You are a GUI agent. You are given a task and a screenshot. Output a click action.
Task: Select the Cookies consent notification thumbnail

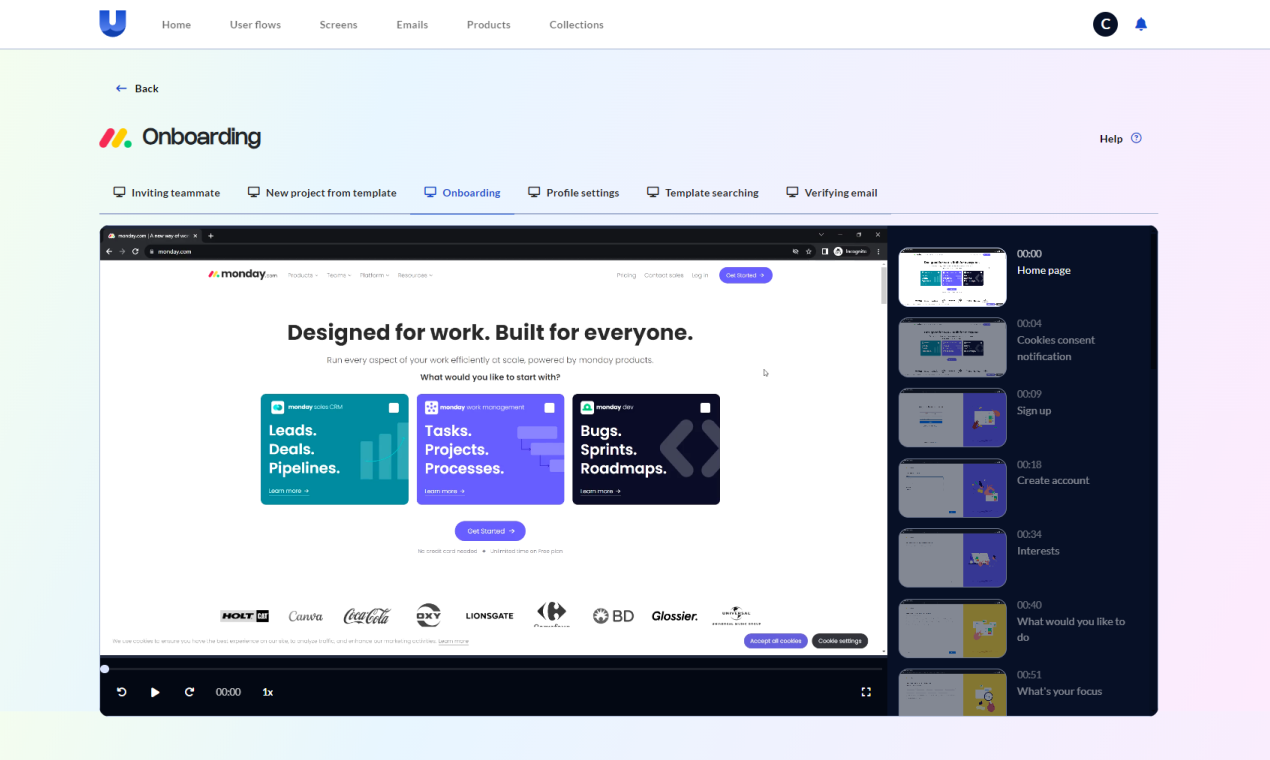point(952,347)
